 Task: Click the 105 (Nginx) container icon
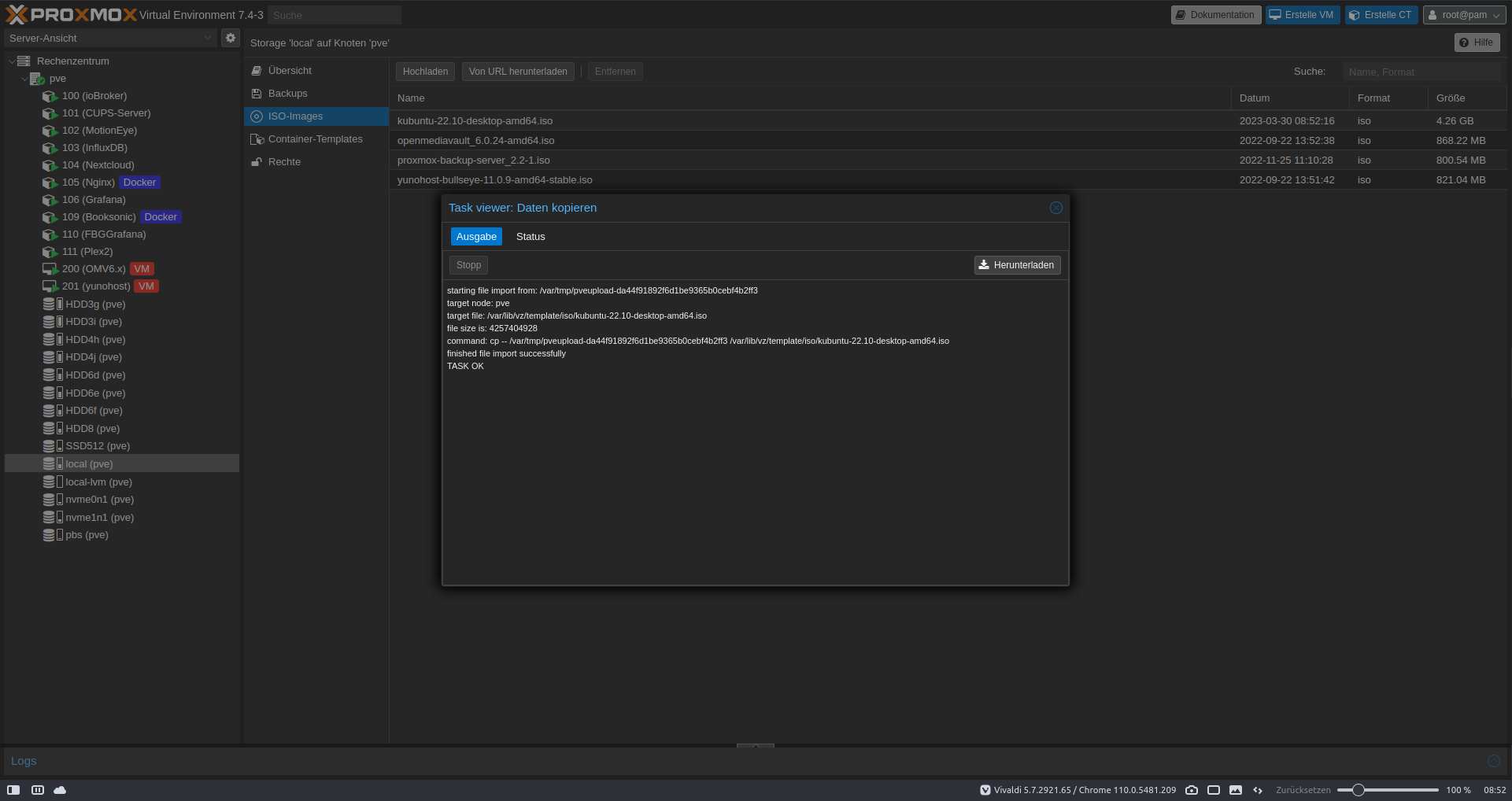50,183
